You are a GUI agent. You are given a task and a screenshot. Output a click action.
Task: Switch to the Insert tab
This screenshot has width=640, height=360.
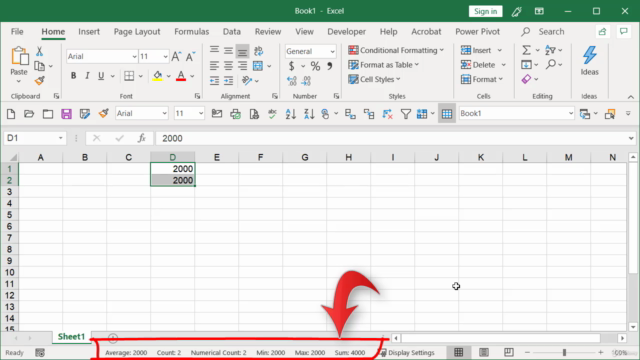(89, 32)
